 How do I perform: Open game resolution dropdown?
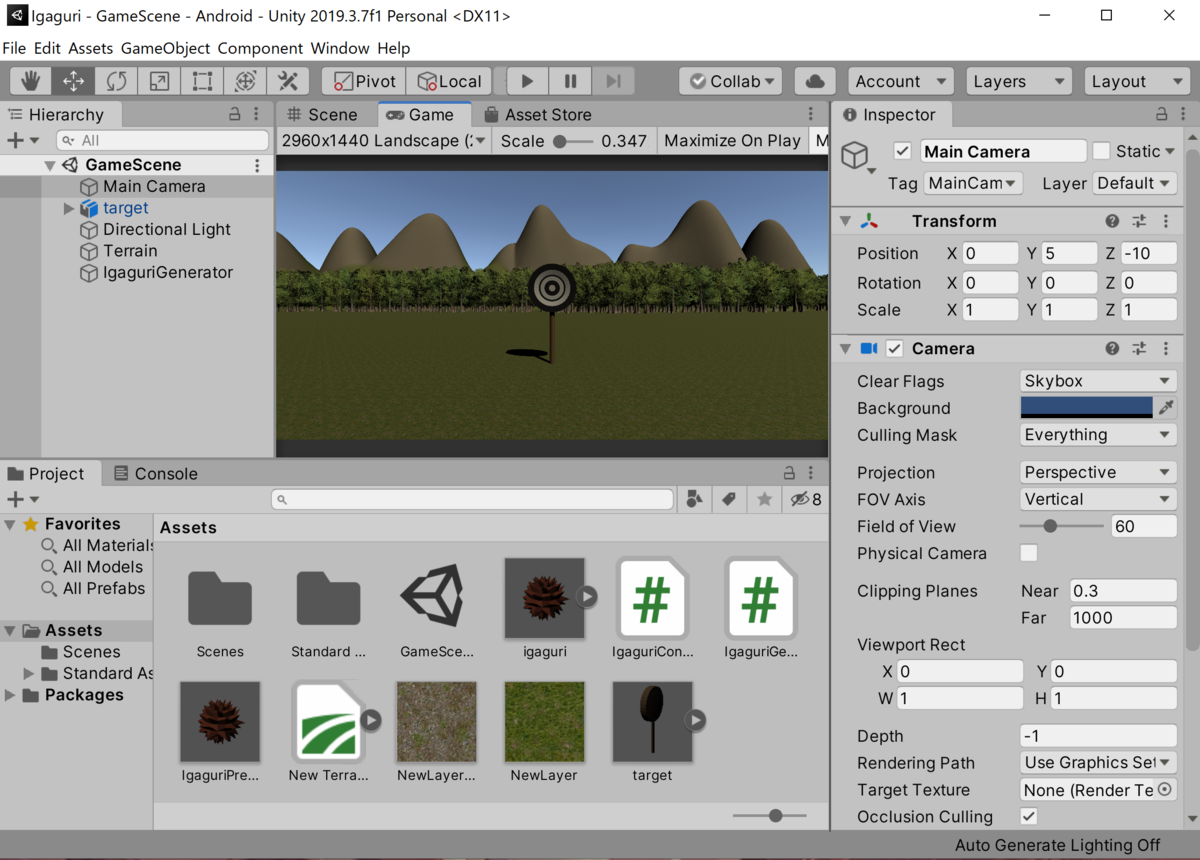(x=384, y=141)
